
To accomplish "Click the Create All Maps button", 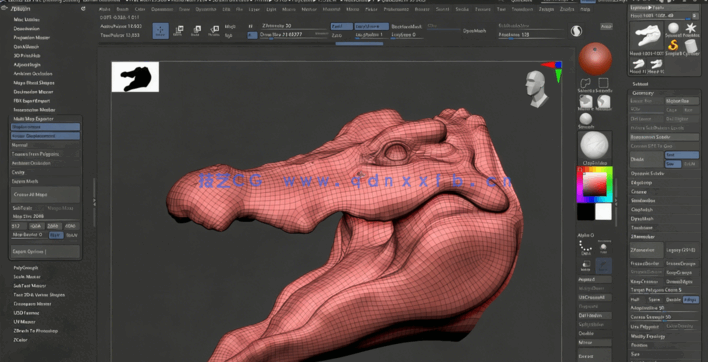I will click(46, 195).
